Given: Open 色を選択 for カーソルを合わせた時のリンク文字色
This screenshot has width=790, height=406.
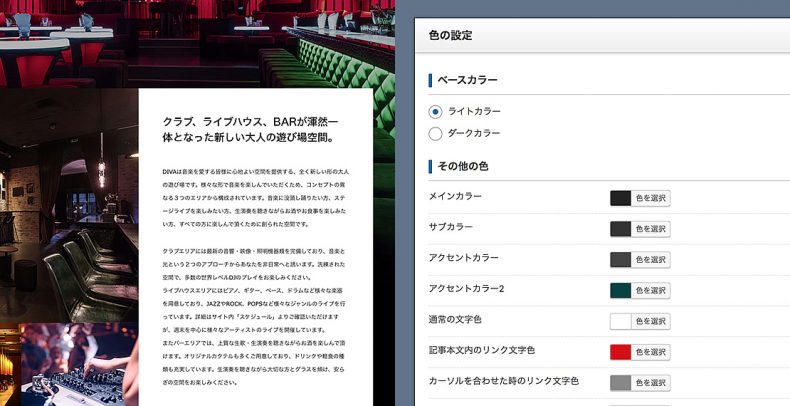Looking at the screenshot, I should [651, 382].
